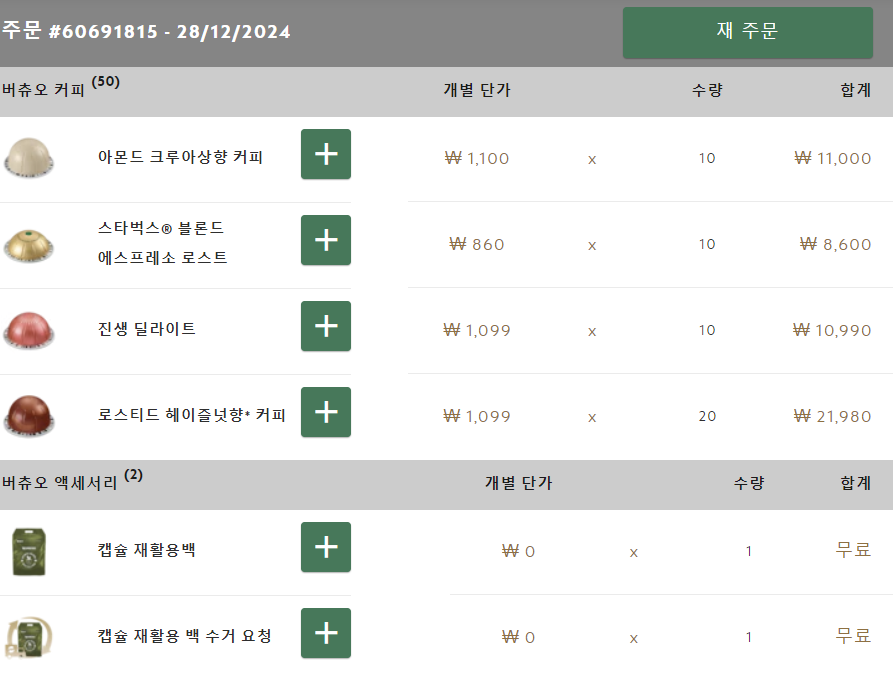Screen dimensions: 893x680
Task: Select the 진생 딜라이트 product name
Action: tap(147, 329)
